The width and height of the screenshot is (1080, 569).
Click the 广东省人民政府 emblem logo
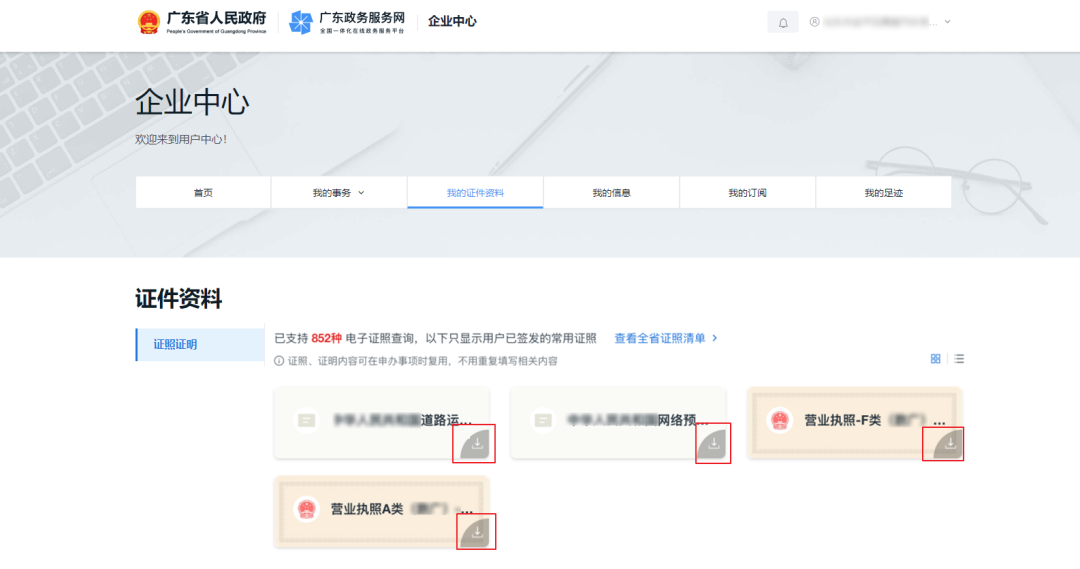click(x=149, y=22)
